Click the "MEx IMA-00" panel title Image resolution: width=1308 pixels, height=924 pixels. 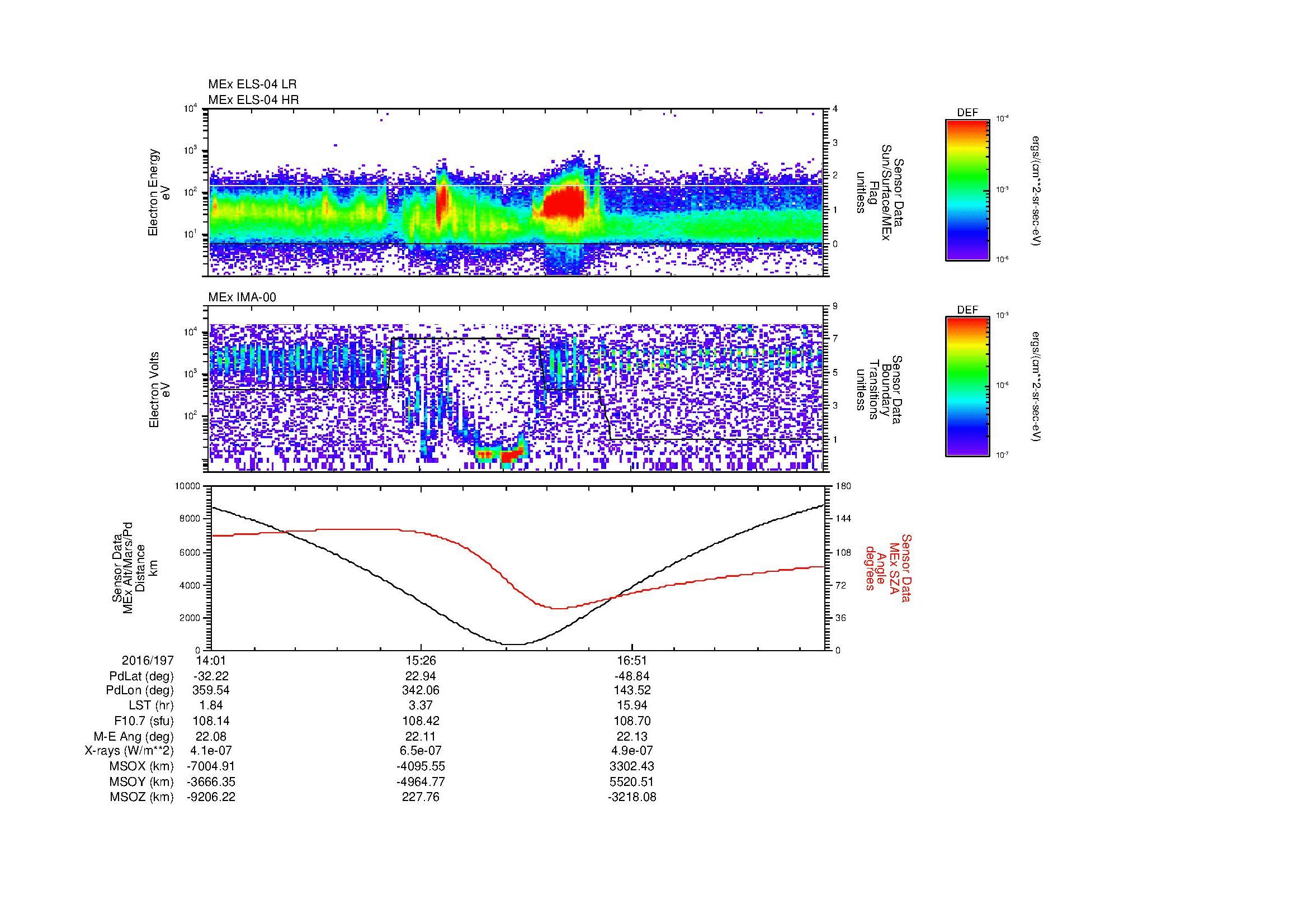coord(242,297)
